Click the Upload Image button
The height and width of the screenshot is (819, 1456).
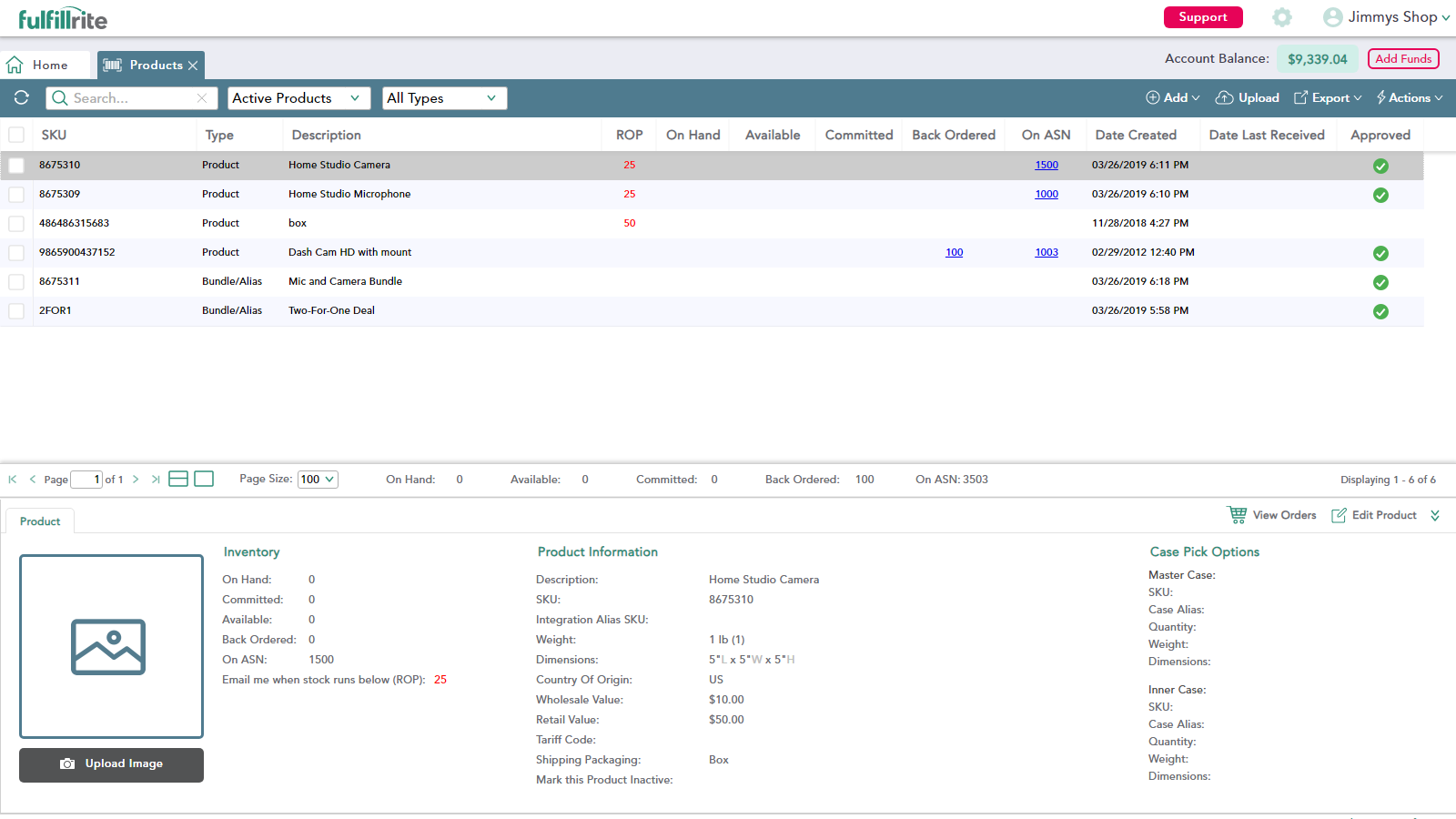(111, 764)
